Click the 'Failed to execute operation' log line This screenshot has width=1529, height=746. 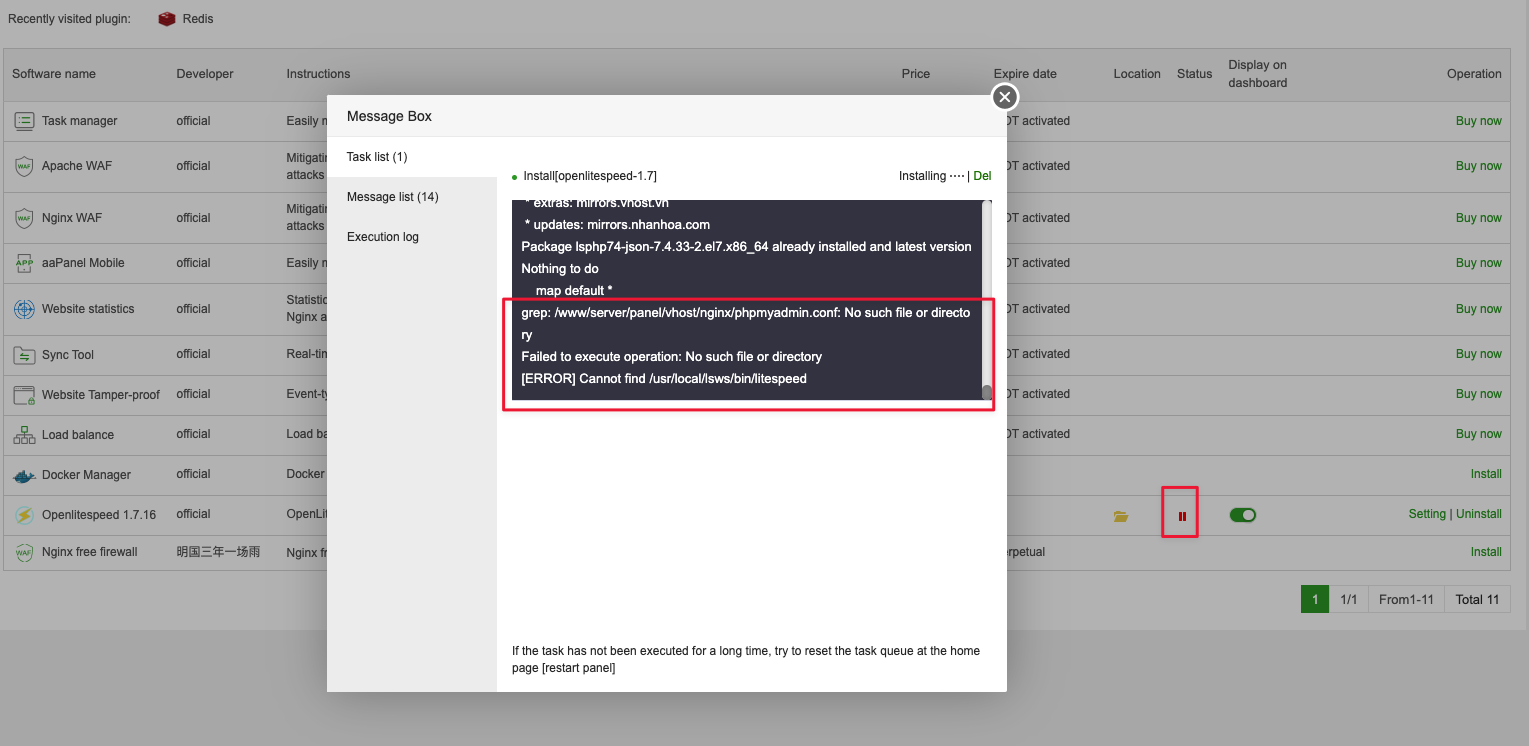coord(672,357)
